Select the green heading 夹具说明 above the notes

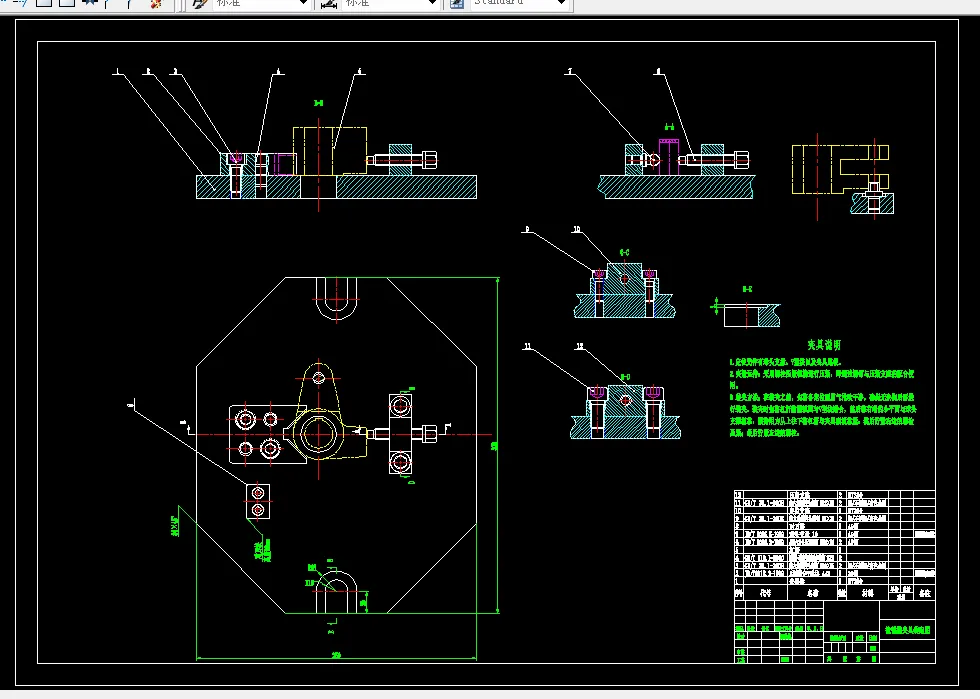[824, 344]
